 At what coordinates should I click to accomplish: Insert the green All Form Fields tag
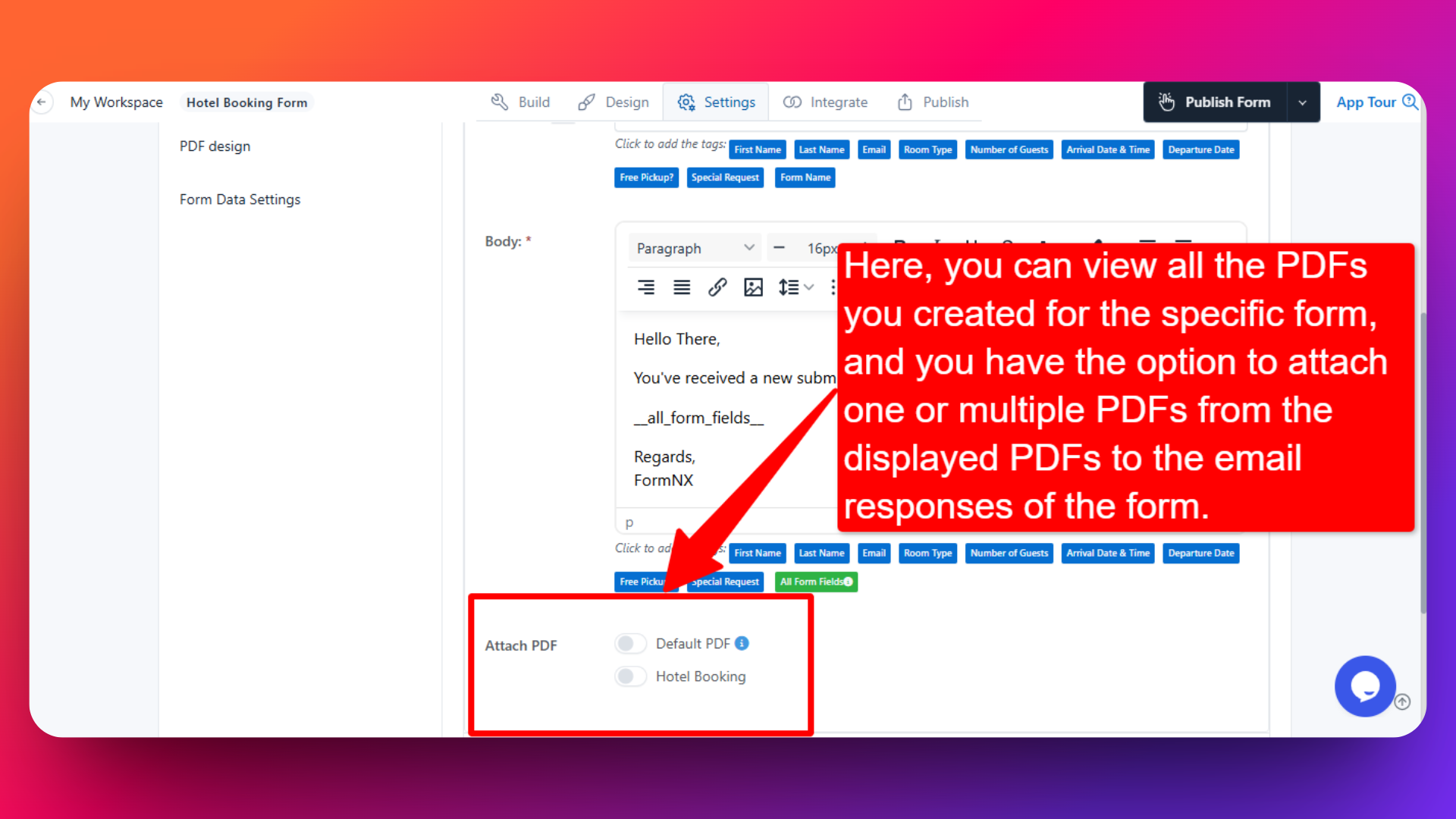click(x=816, y=582)
